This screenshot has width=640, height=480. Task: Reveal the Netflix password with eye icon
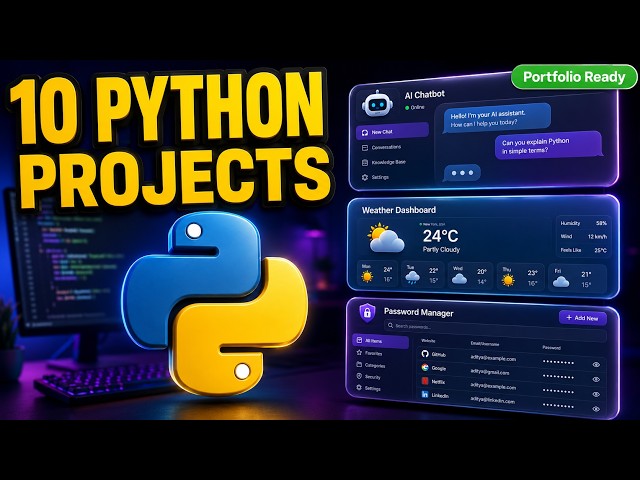(596, 394)
